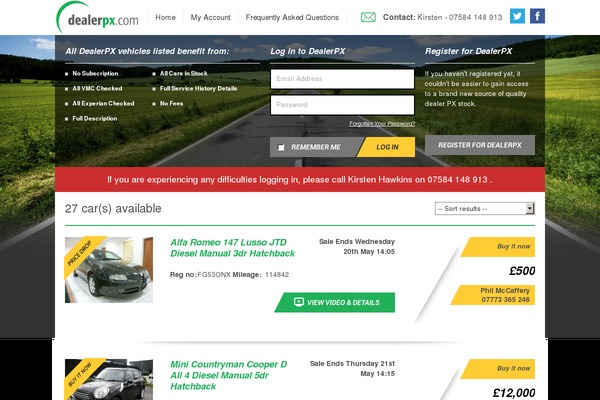This screenshot has height=400, width=600.
Task: Open the DealerPX Twitter page icon
Action: click(x=517, y=16)
